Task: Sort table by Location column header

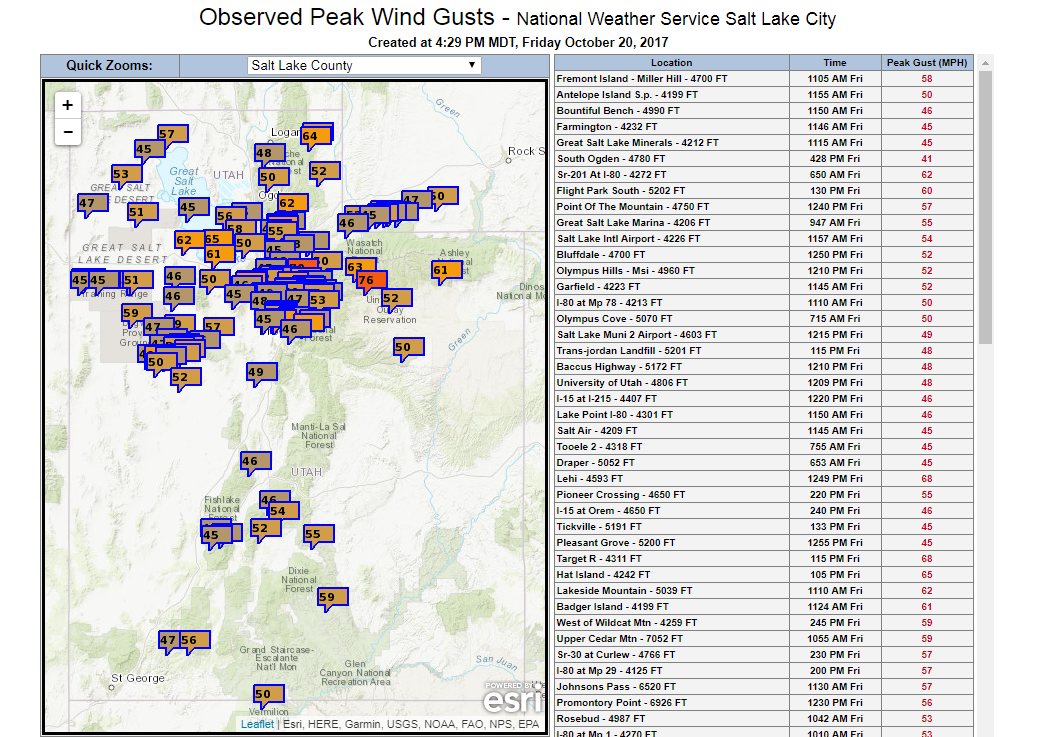Action: click(x=671, y=63)
